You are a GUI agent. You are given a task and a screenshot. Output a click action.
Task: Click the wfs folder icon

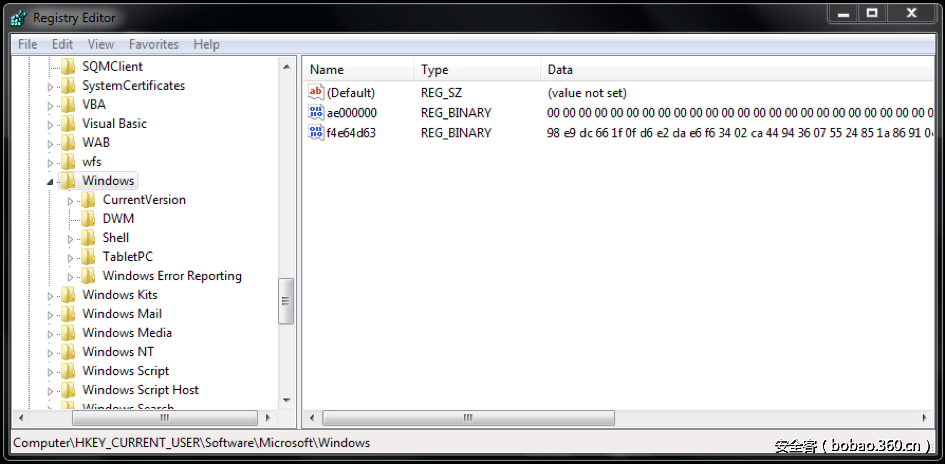[68, 161]
